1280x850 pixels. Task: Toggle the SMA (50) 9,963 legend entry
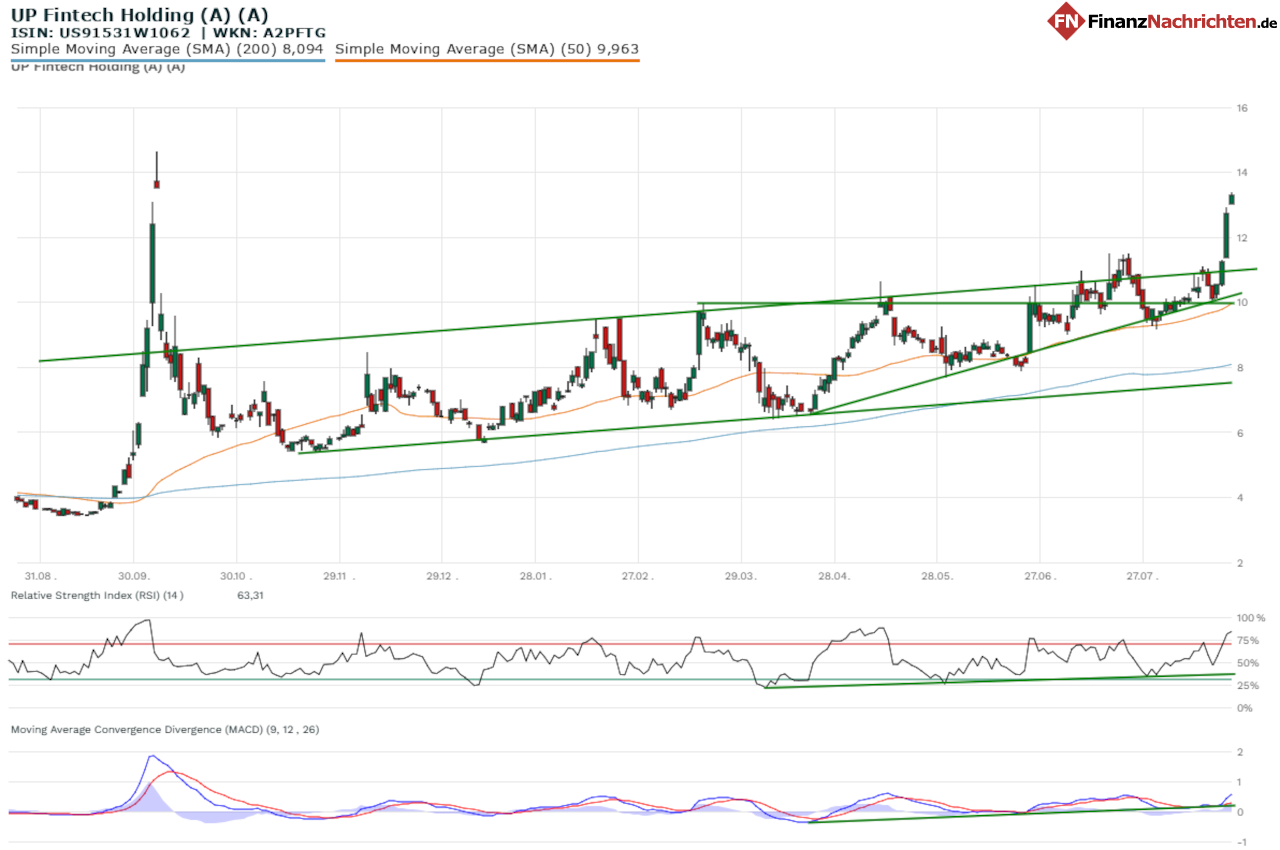click(x=487, y=48)
